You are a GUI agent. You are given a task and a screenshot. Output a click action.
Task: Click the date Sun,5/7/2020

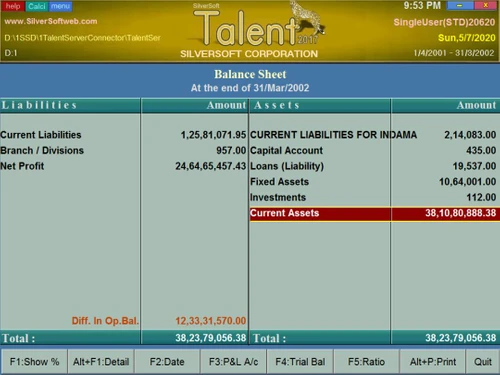pyautogui.click(x=467, y=38)
